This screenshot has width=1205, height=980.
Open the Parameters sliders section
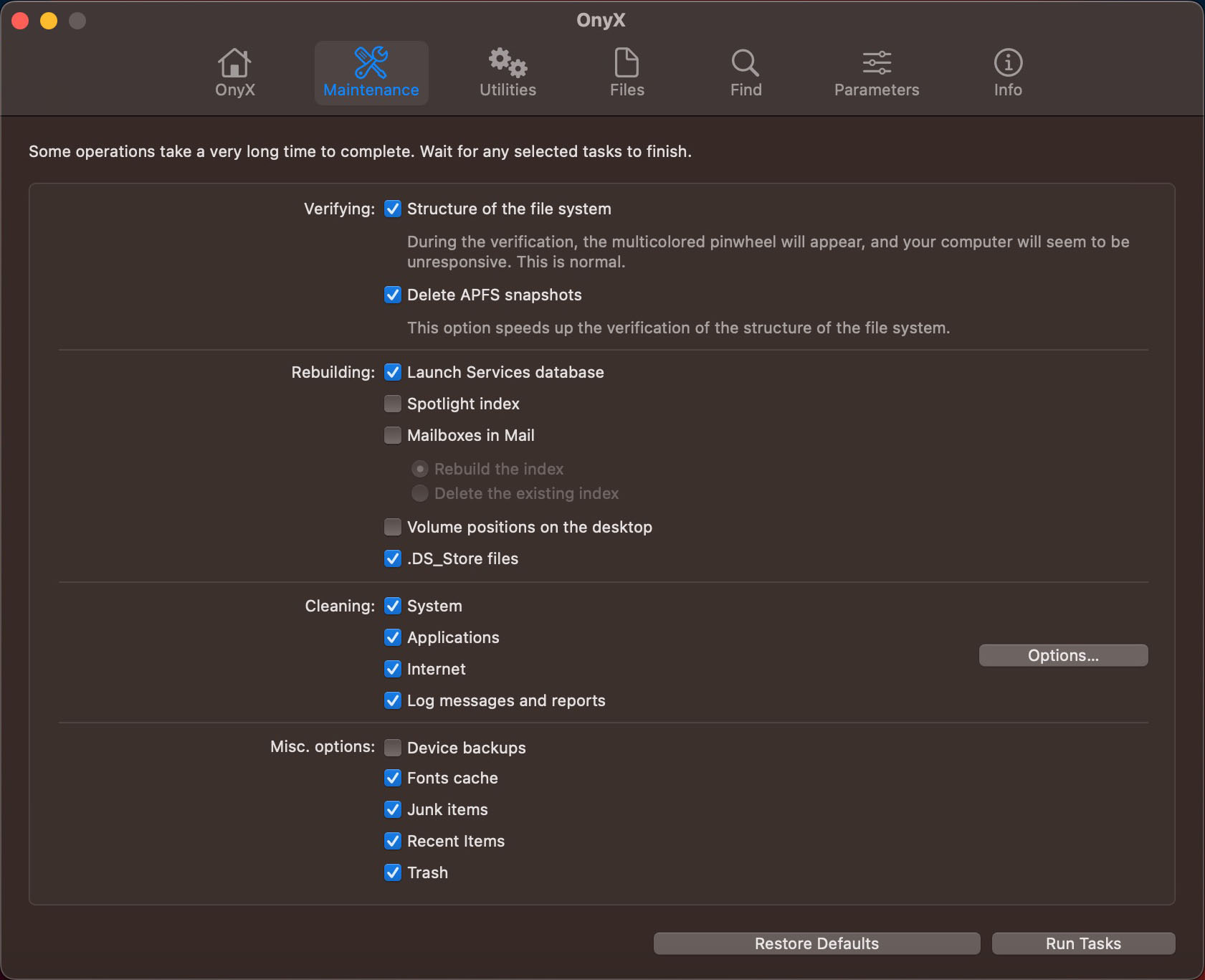(877, 73)
